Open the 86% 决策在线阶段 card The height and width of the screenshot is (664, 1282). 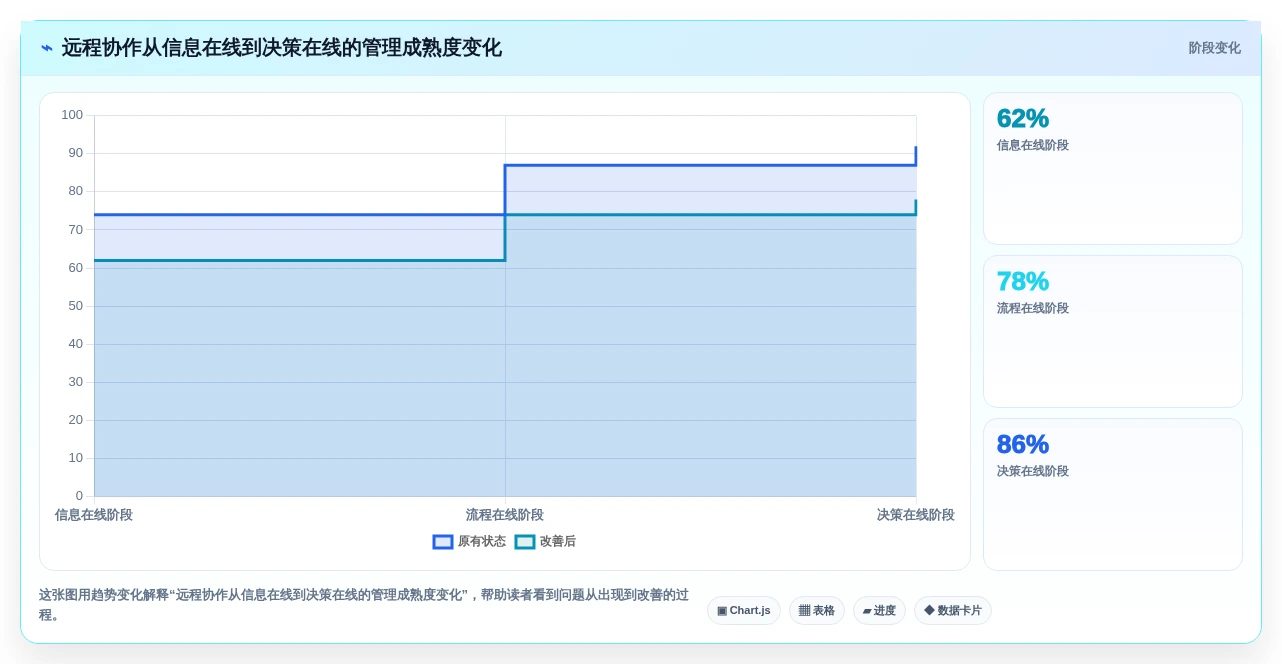1113,495
